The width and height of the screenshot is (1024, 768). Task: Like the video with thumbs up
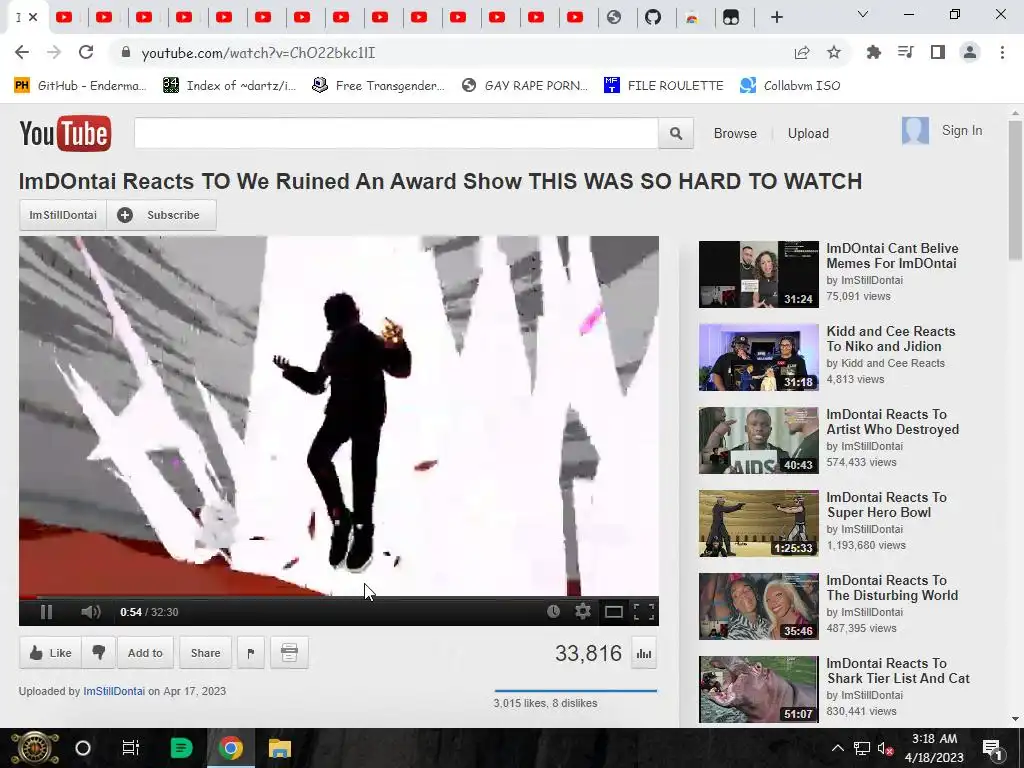point(50,652)
